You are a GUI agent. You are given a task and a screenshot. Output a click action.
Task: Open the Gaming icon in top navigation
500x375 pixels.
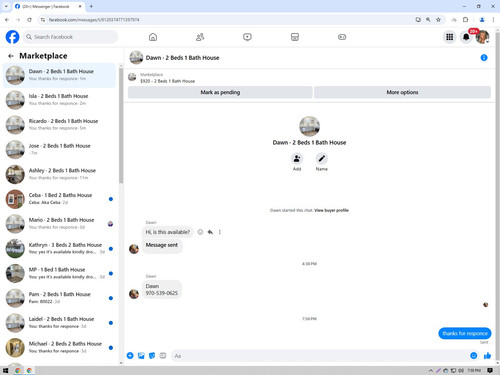coord(342,37)
